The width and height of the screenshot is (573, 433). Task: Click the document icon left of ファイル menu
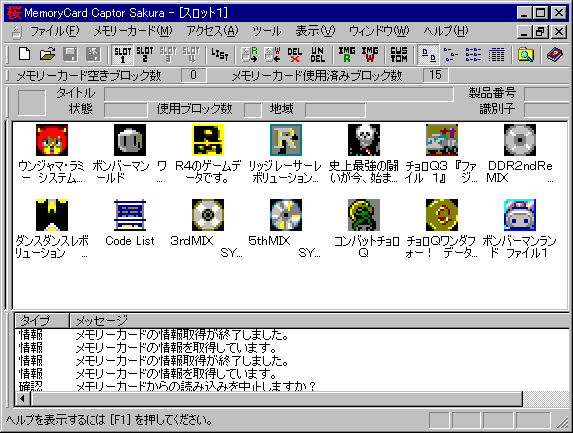point(16,32)
